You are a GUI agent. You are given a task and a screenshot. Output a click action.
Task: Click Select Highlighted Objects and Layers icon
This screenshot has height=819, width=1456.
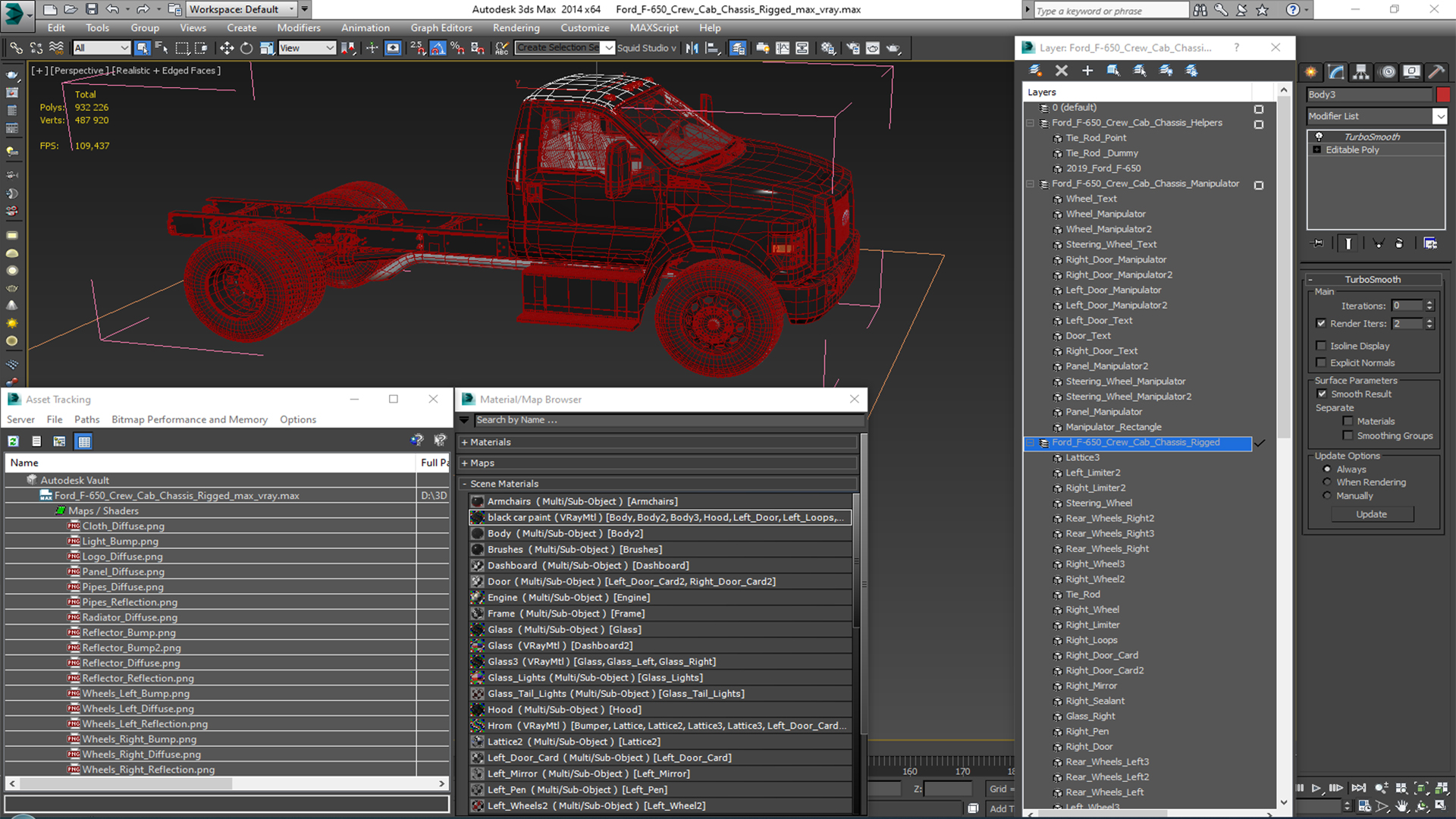click(x=1112, y=71)
